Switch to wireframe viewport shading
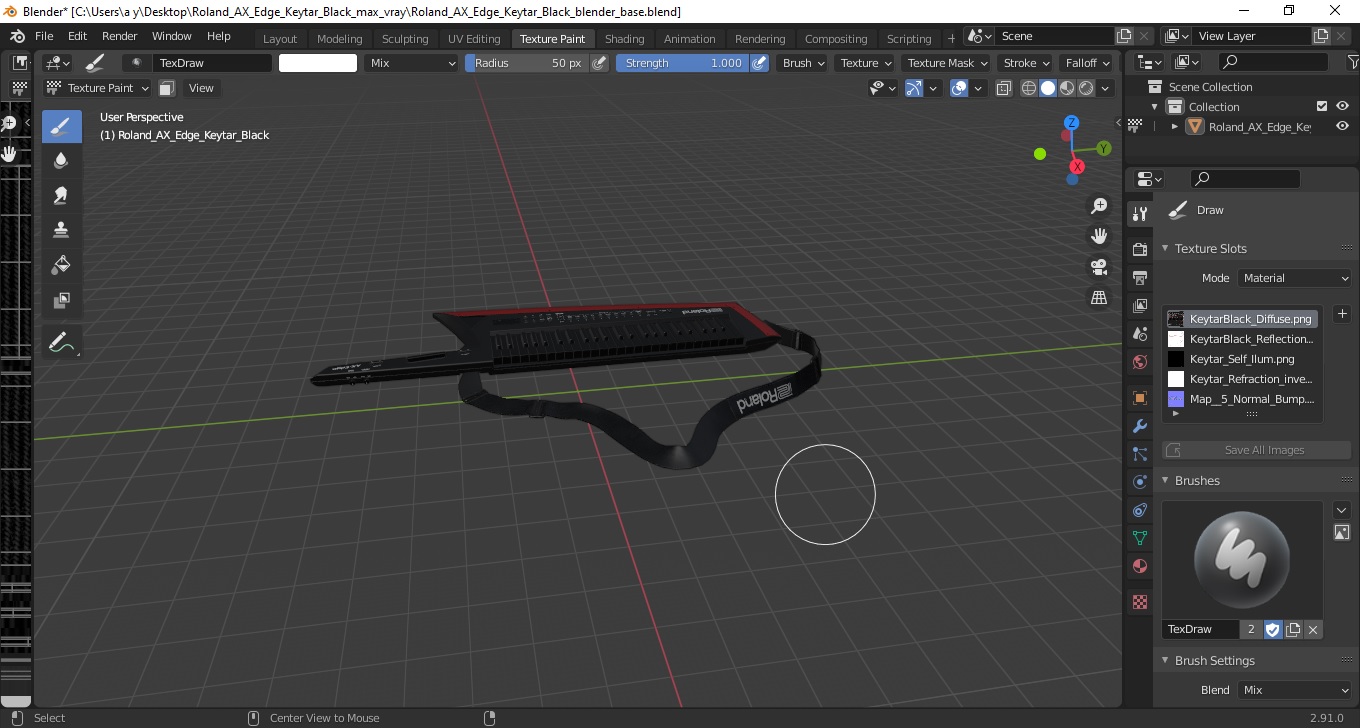The width and height of the screenshot is (1360, 728). tap(1029, 88)
